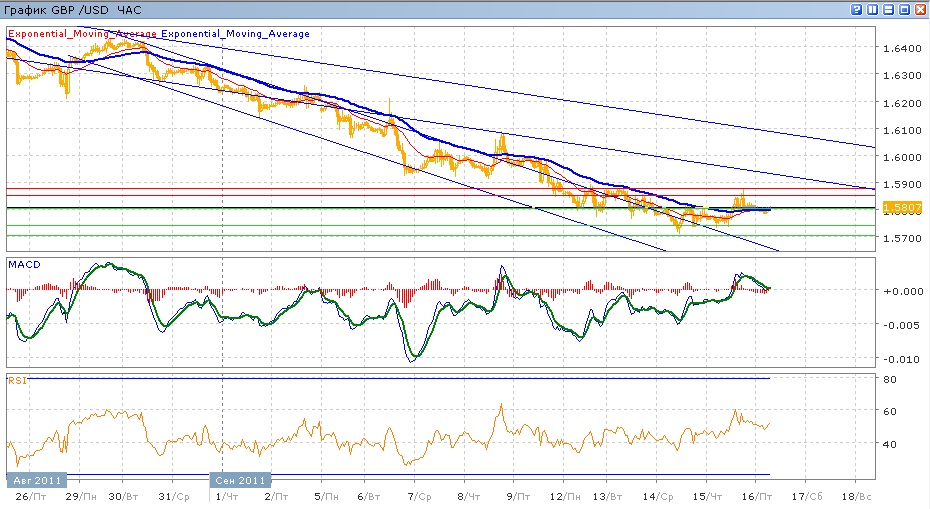Viewport: 930px width, 509px height.
Task: Select the RSI indicator label
Action: (17, 381)
